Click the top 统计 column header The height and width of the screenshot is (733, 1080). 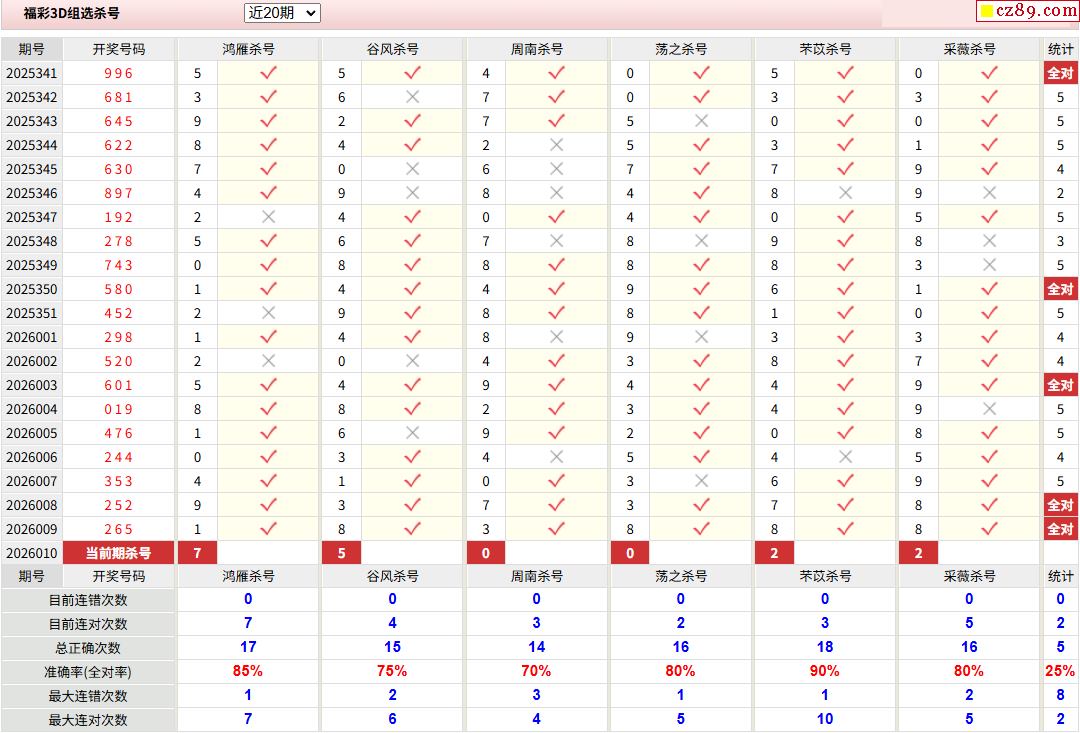click(1060, 49)
